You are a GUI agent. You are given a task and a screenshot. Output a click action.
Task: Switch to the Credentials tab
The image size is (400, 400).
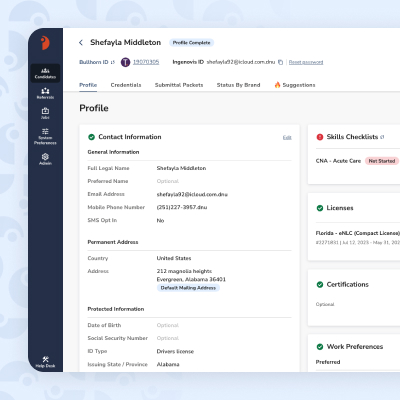[x=126, y=85]
